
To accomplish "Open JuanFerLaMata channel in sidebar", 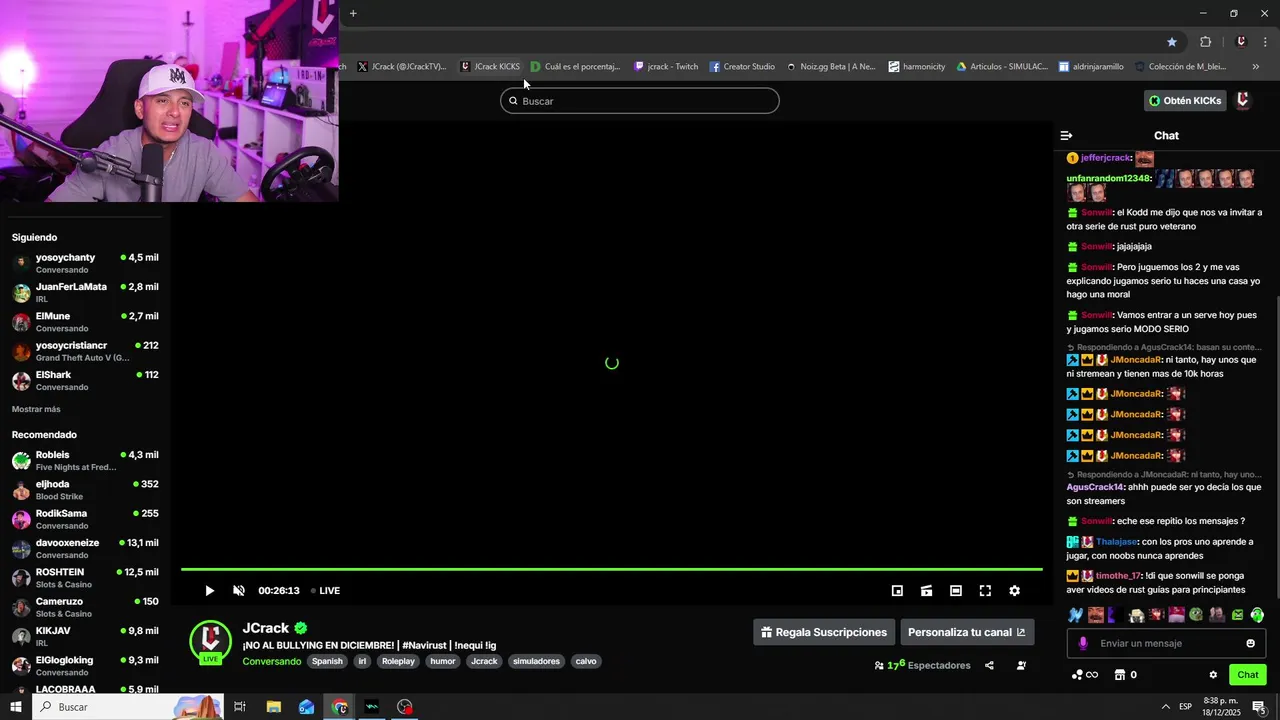I will [x=86, y=292].
